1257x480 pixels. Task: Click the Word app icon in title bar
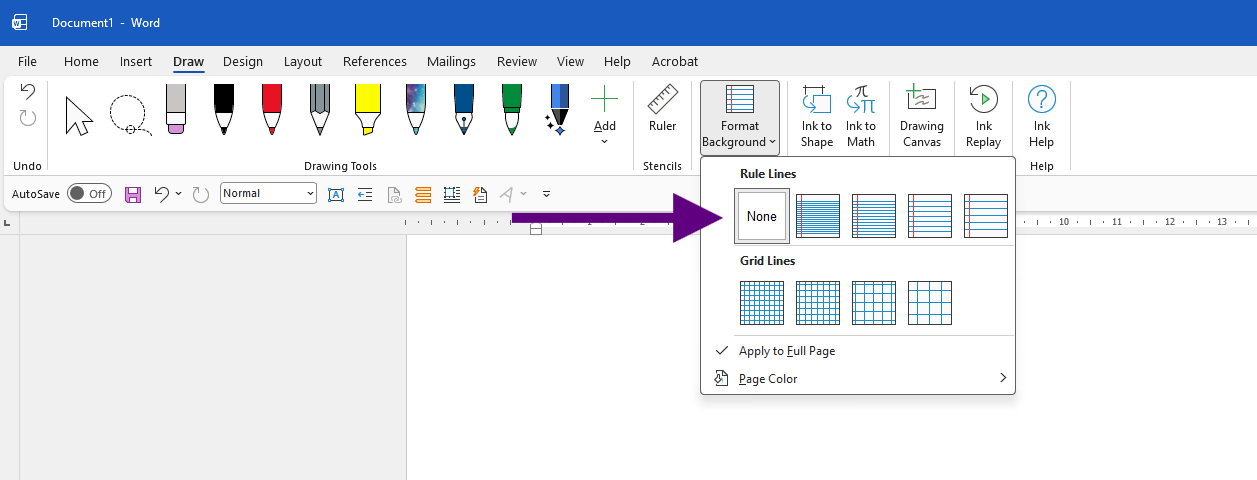coord(19,22)
